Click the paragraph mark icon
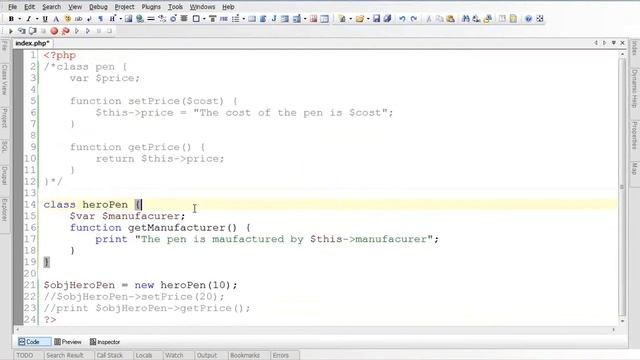 tap(100, 19)
